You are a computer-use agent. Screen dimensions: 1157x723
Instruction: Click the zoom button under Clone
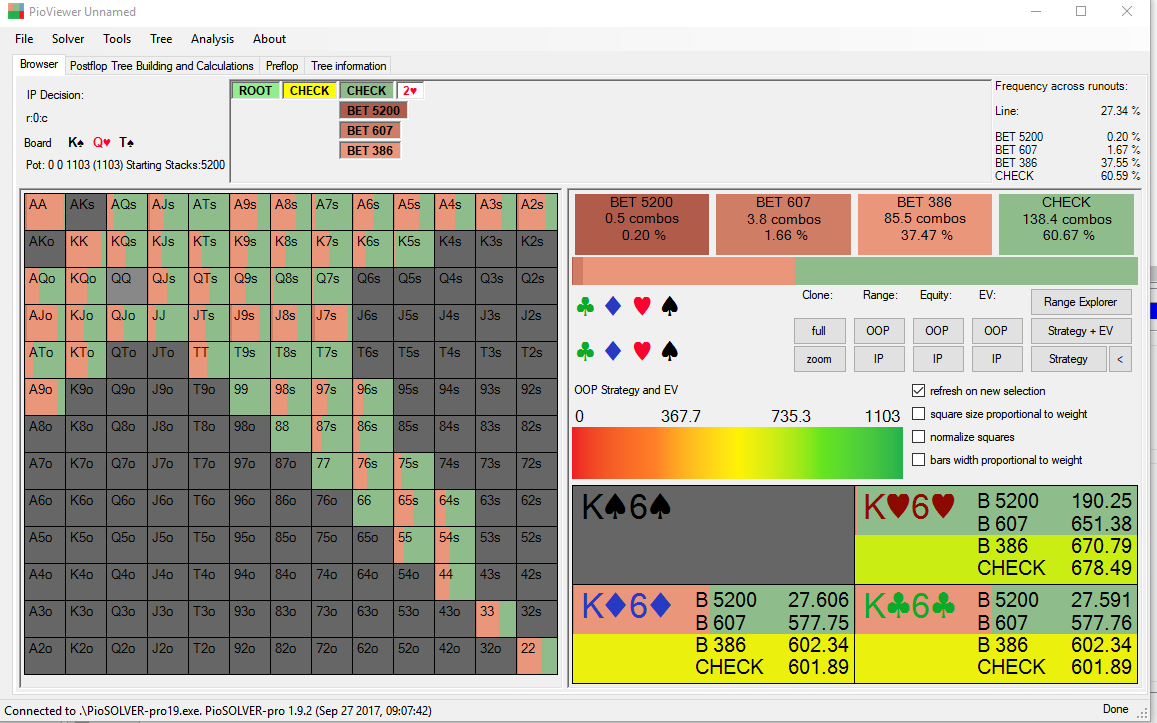point(819,359)
